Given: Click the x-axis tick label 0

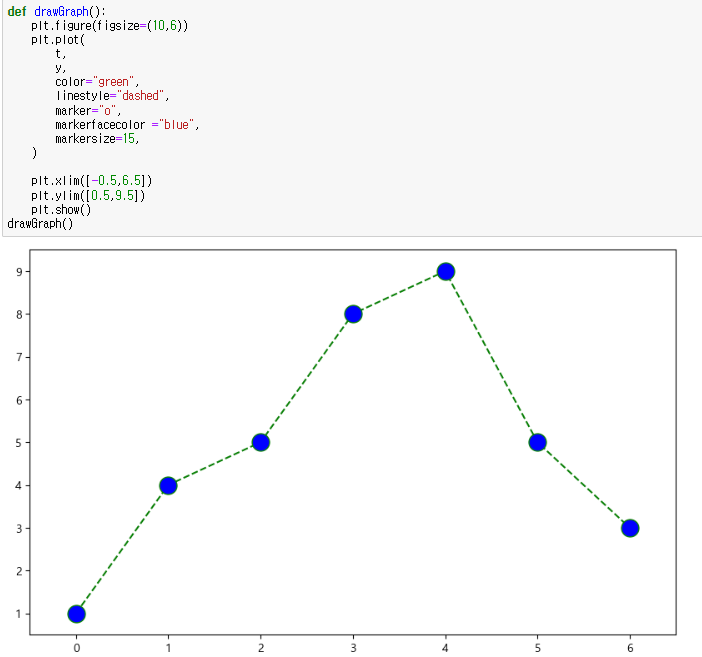Looking at the screenshot, I should click(77, 648).
